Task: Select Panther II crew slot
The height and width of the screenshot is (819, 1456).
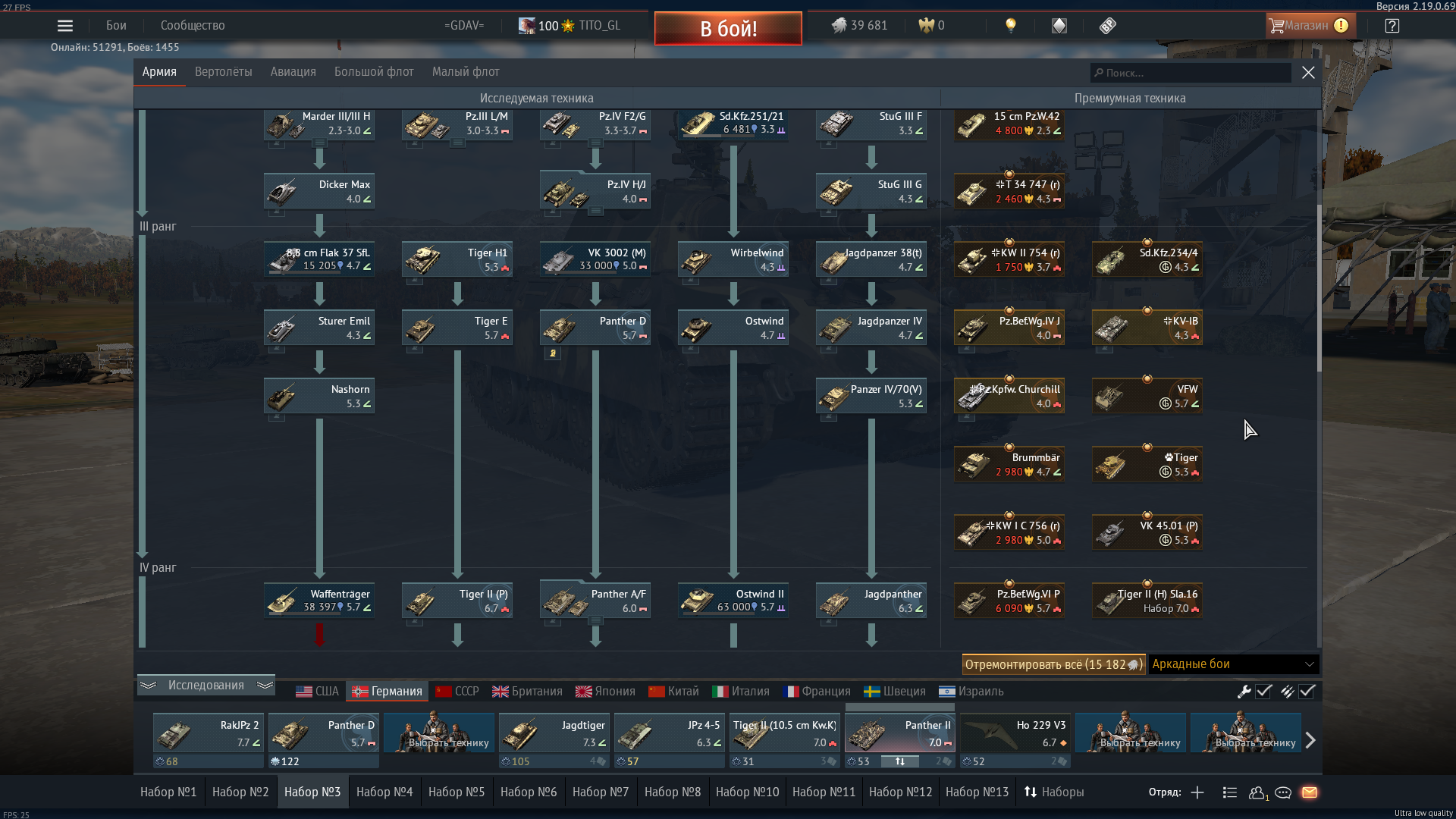Action: pos(899,733)
